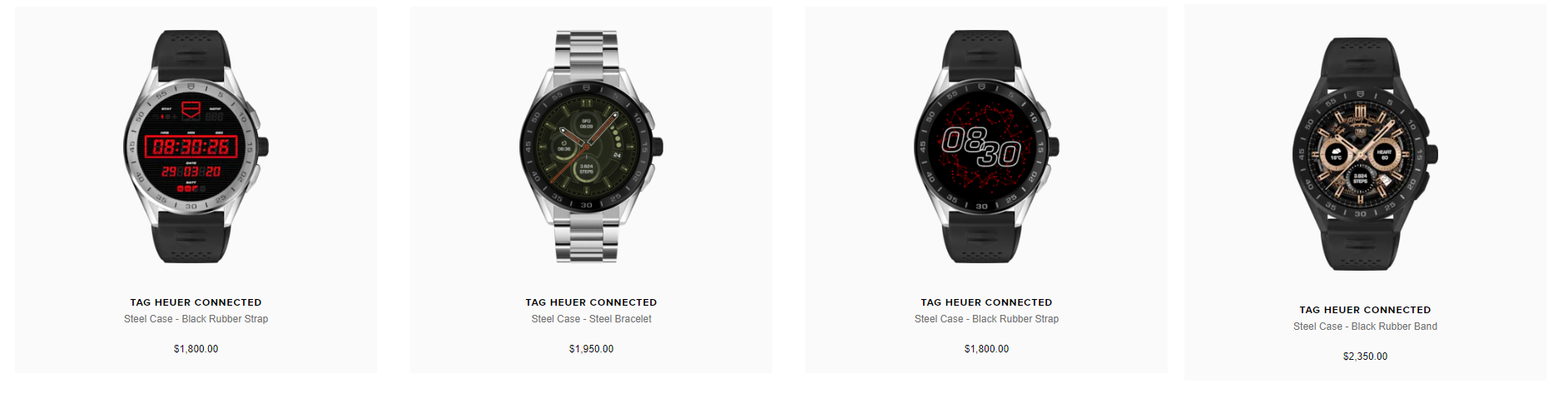
Task: Click second TAG HEUER CONNECTED title above Steel Bracelet
Action: (591, 302)
